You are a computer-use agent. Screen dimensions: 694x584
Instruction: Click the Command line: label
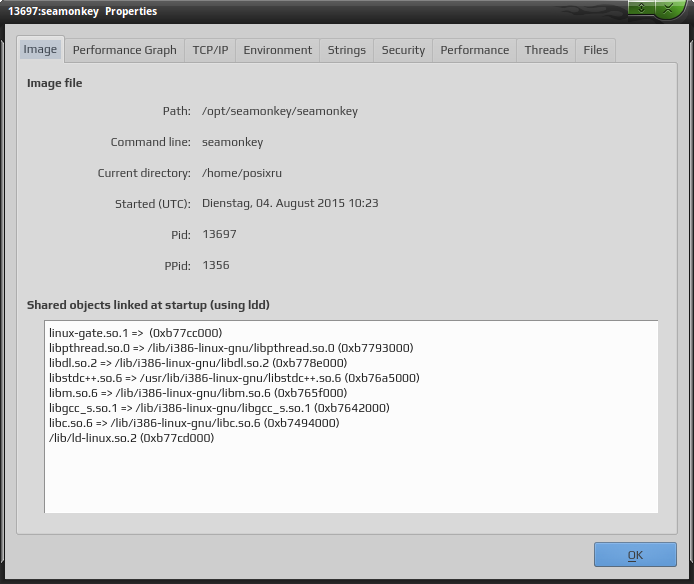click(x=150, y=142)
